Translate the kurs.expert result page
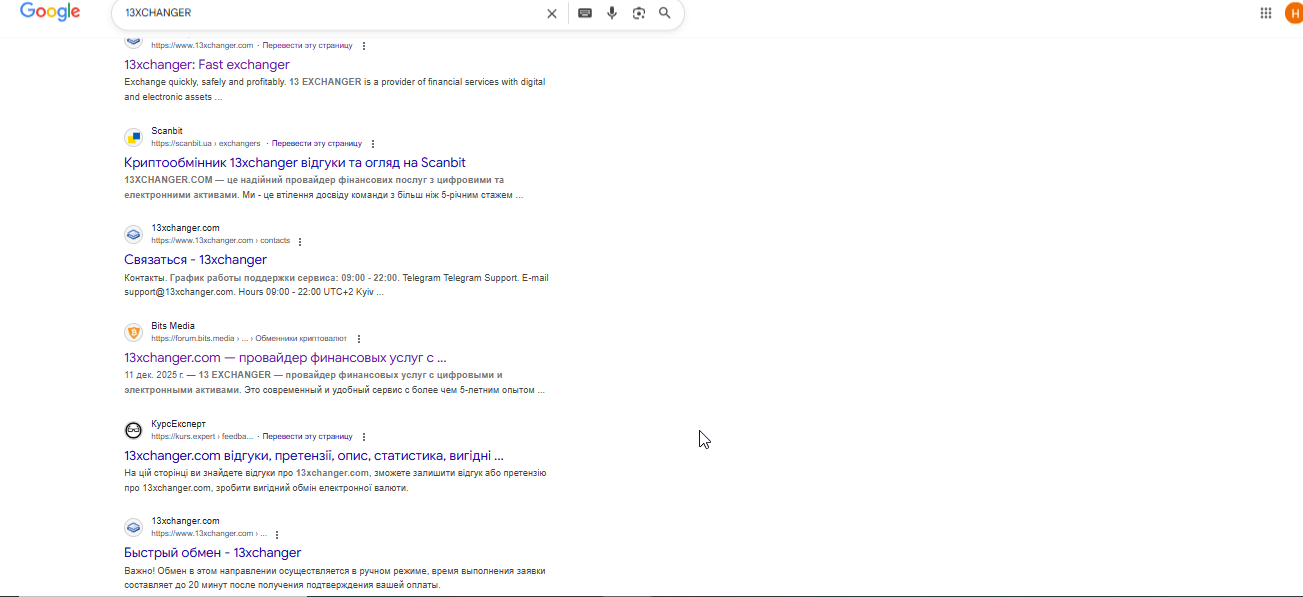This screenshot has width=1303, height=597. (x=308, y=437)
